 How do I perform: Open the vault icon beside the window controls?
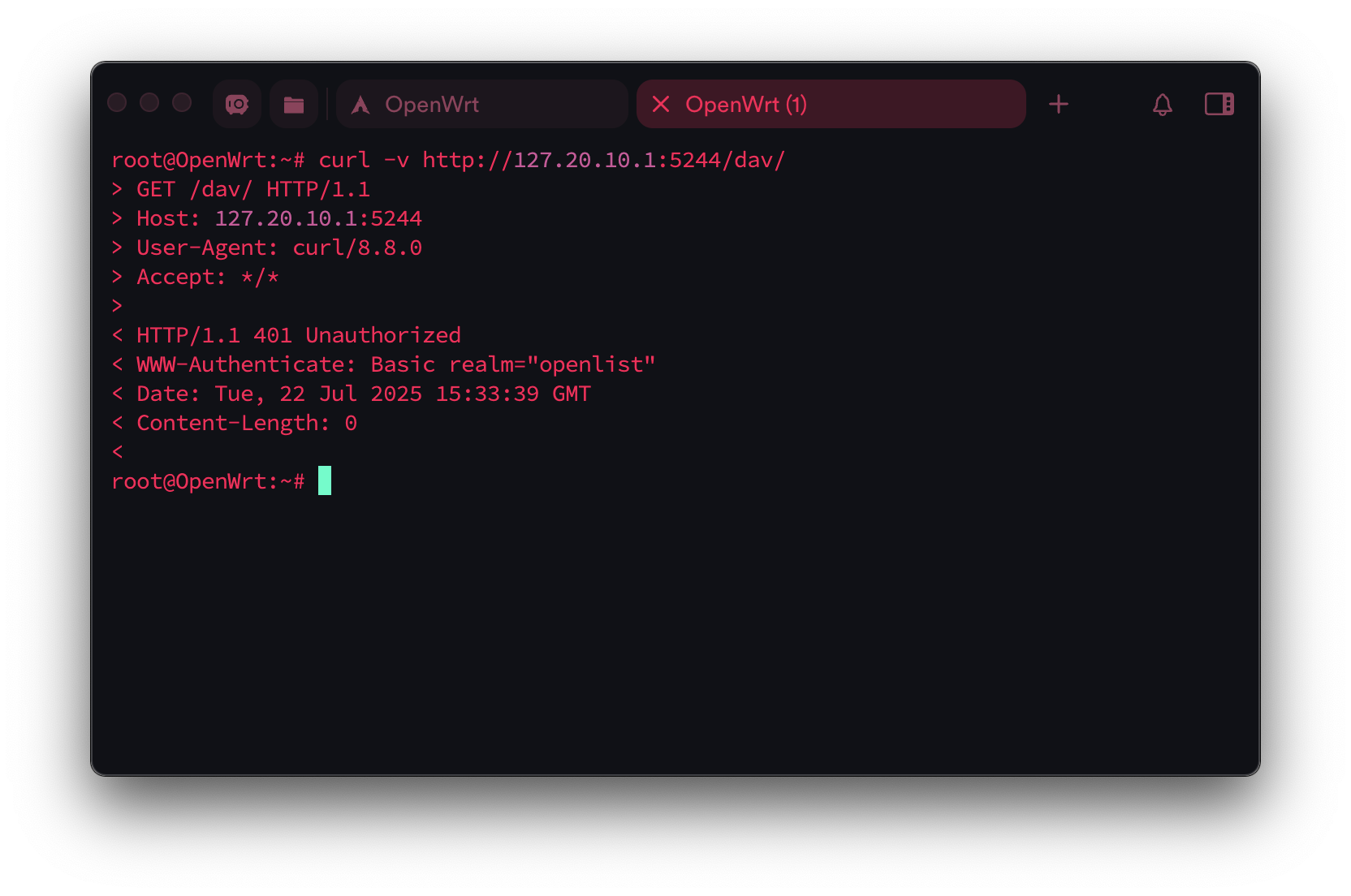point(236,104)
